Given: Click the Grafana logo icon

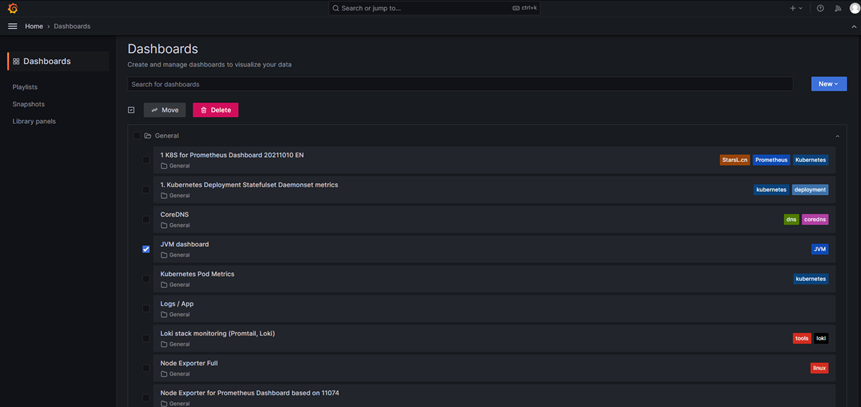Looking at the screenshot, I should (x=13, y=8).
